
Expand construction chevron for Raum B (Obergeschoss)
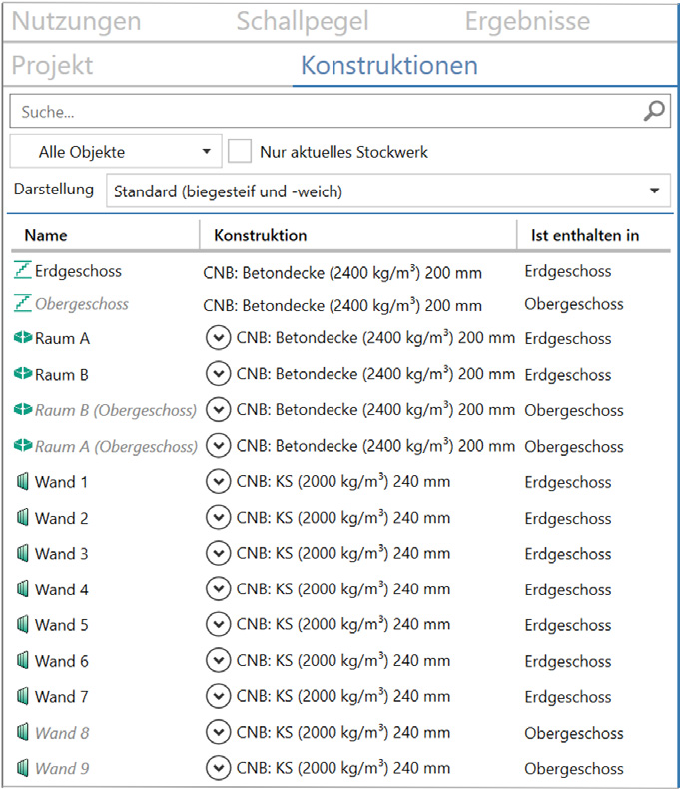click(218, 410)
